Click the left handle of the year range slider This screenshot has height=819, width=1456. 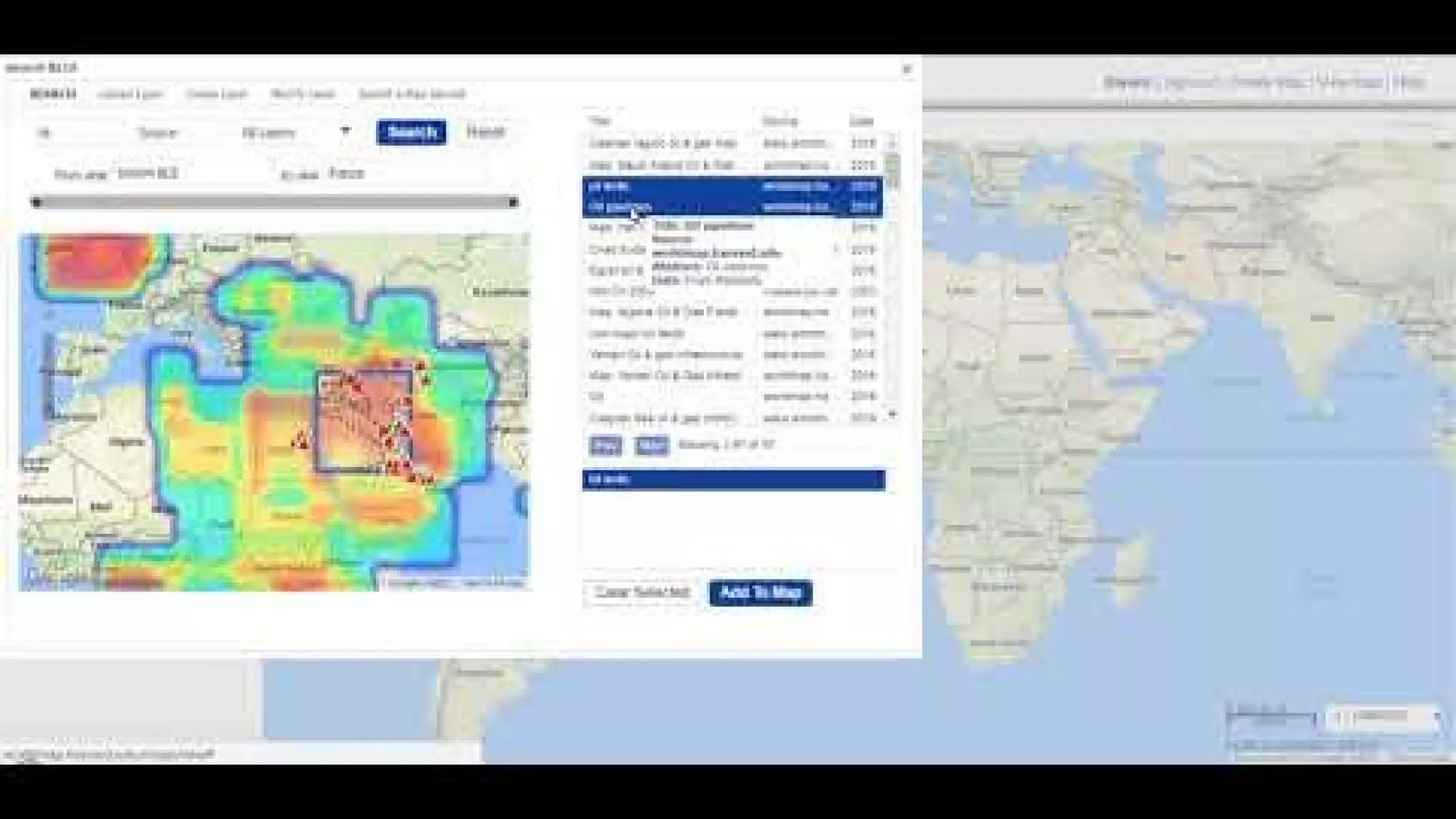[37, 203]
